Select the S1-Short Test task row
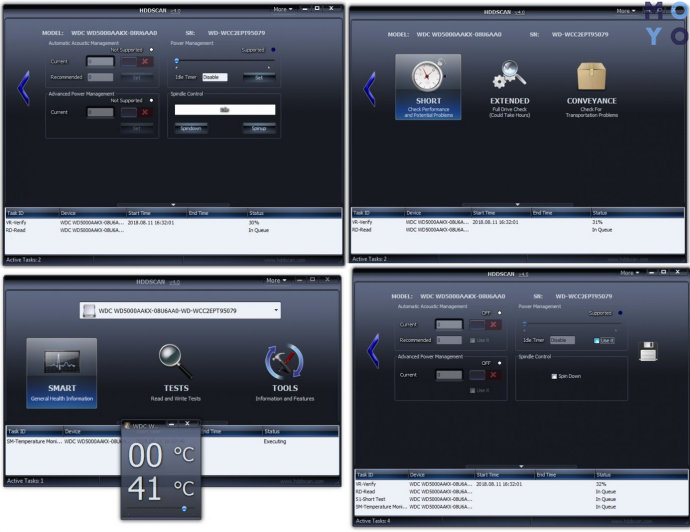Viewport: 690px width, 532px height. click(521, 499)
